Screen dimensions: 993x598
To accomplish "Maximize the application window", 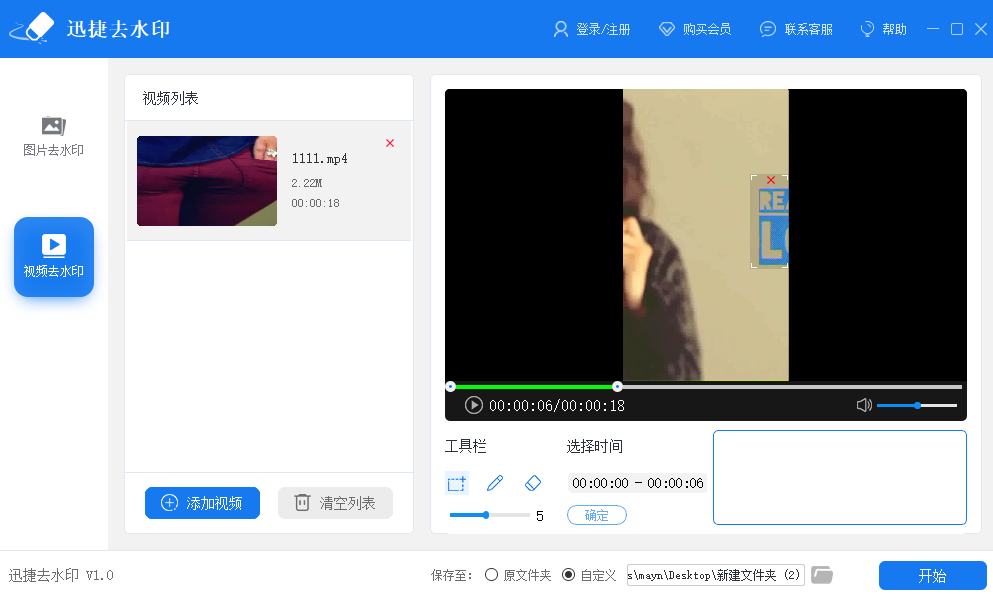I will tap(957, 29).
